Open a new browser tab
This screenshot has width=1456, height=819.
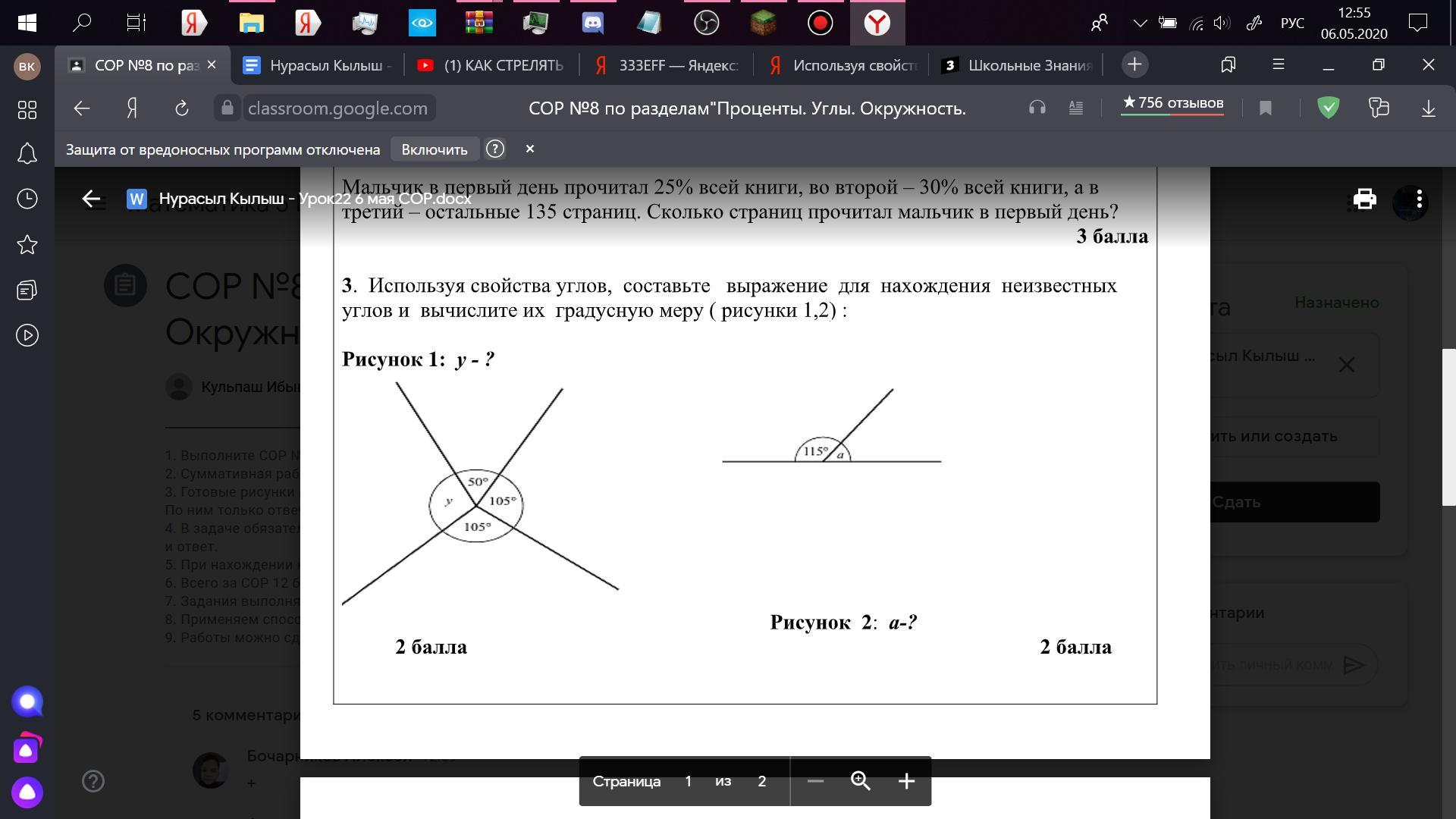tap(1134, 64)
